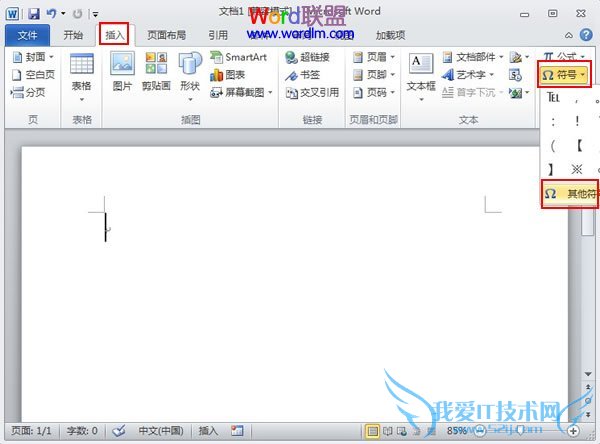Open the 页脚 footer dropdown
Screen dimensions: 600x444
coord(373,75)
